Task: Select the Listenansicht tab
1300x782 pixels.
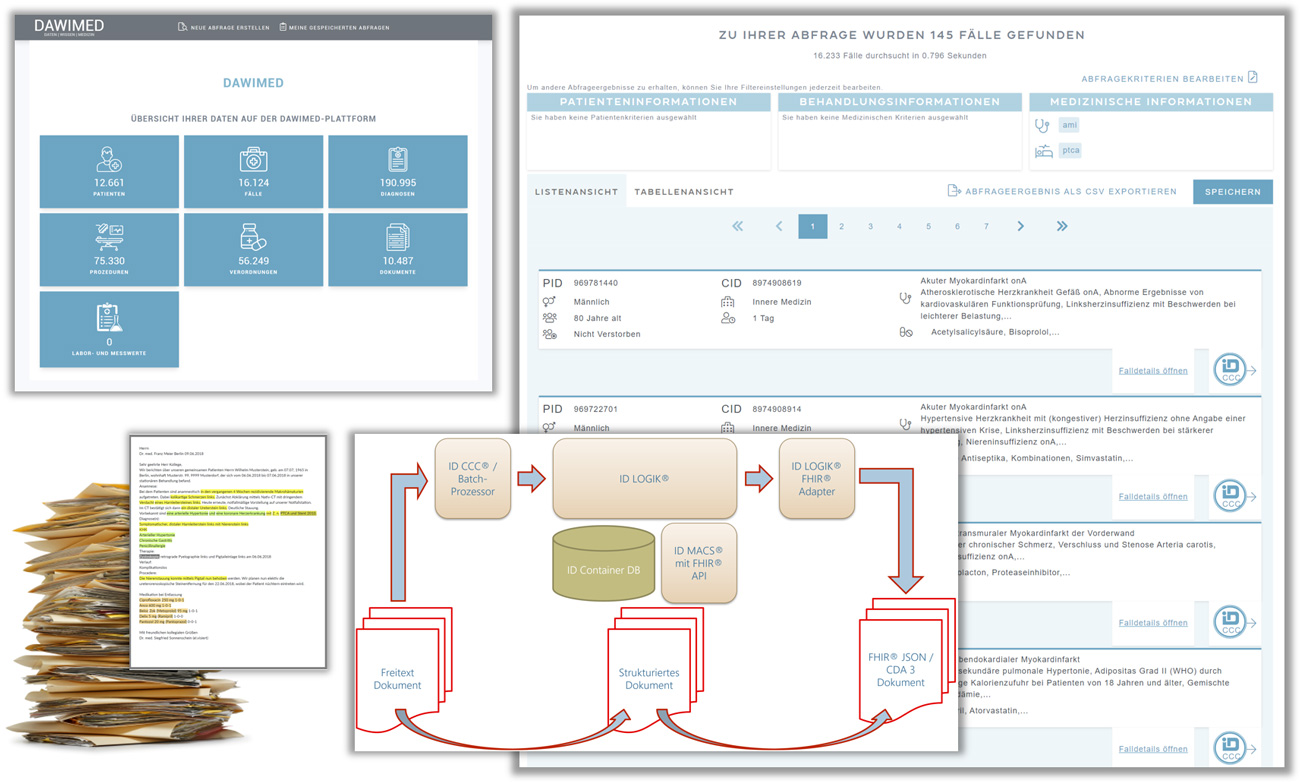Action: point(576,192)
